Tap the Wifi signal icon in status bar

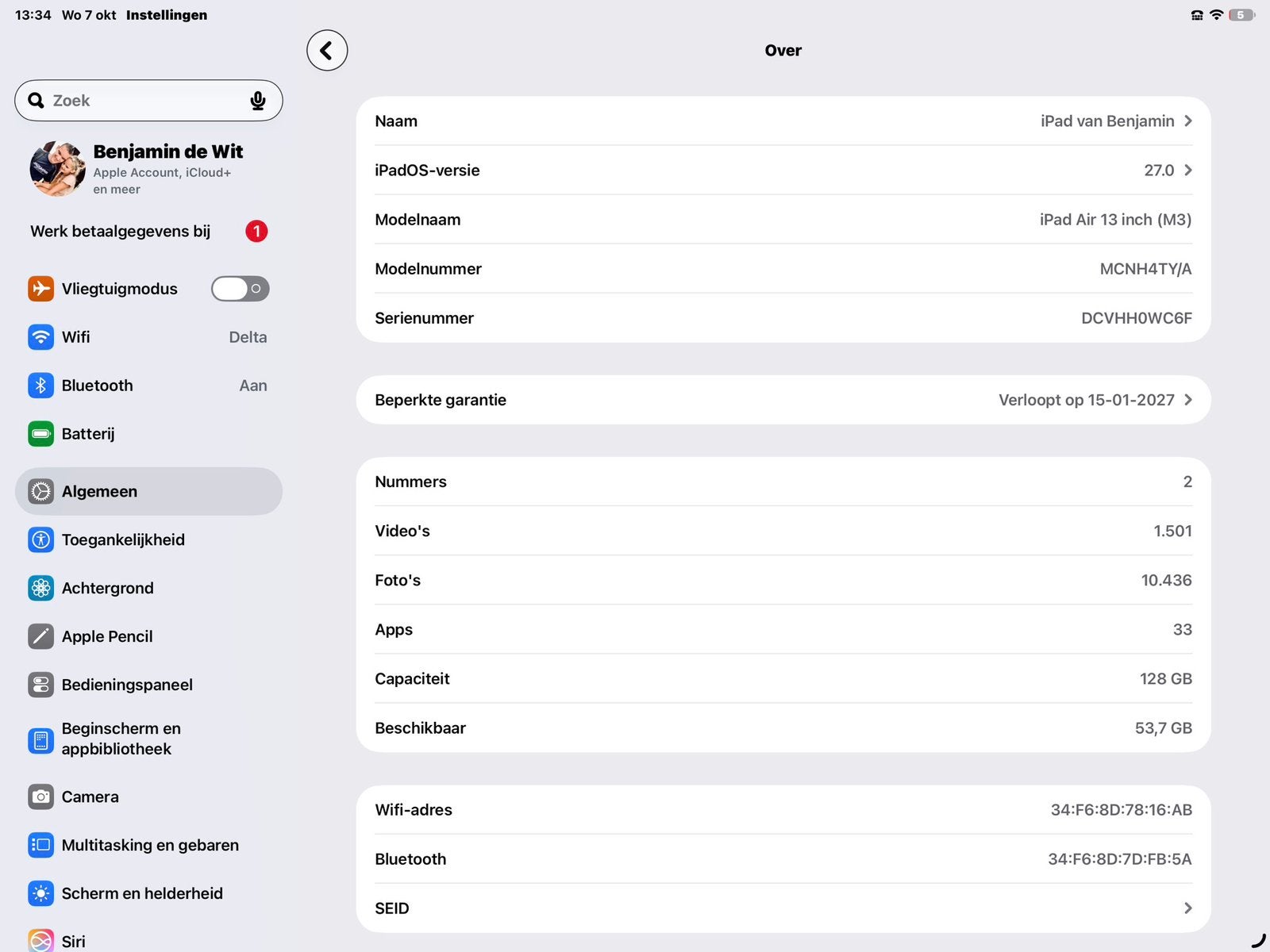click(1216, 15)
